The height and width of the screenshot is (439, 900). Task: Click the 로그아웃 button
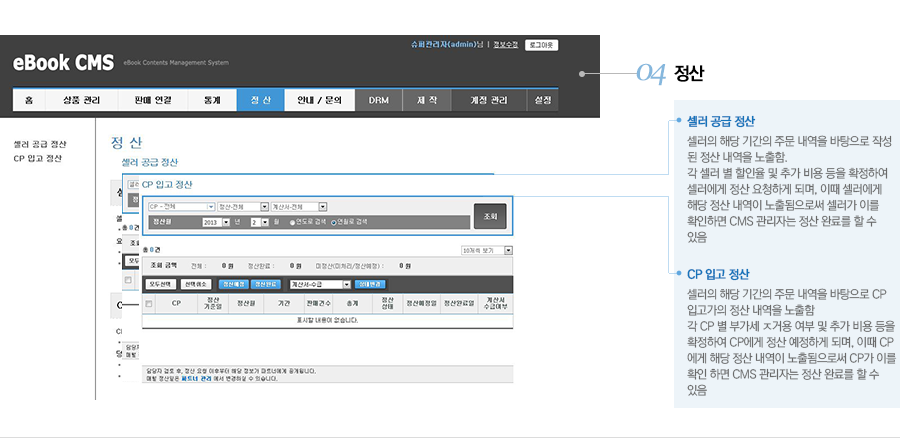(x=541, y=45)
